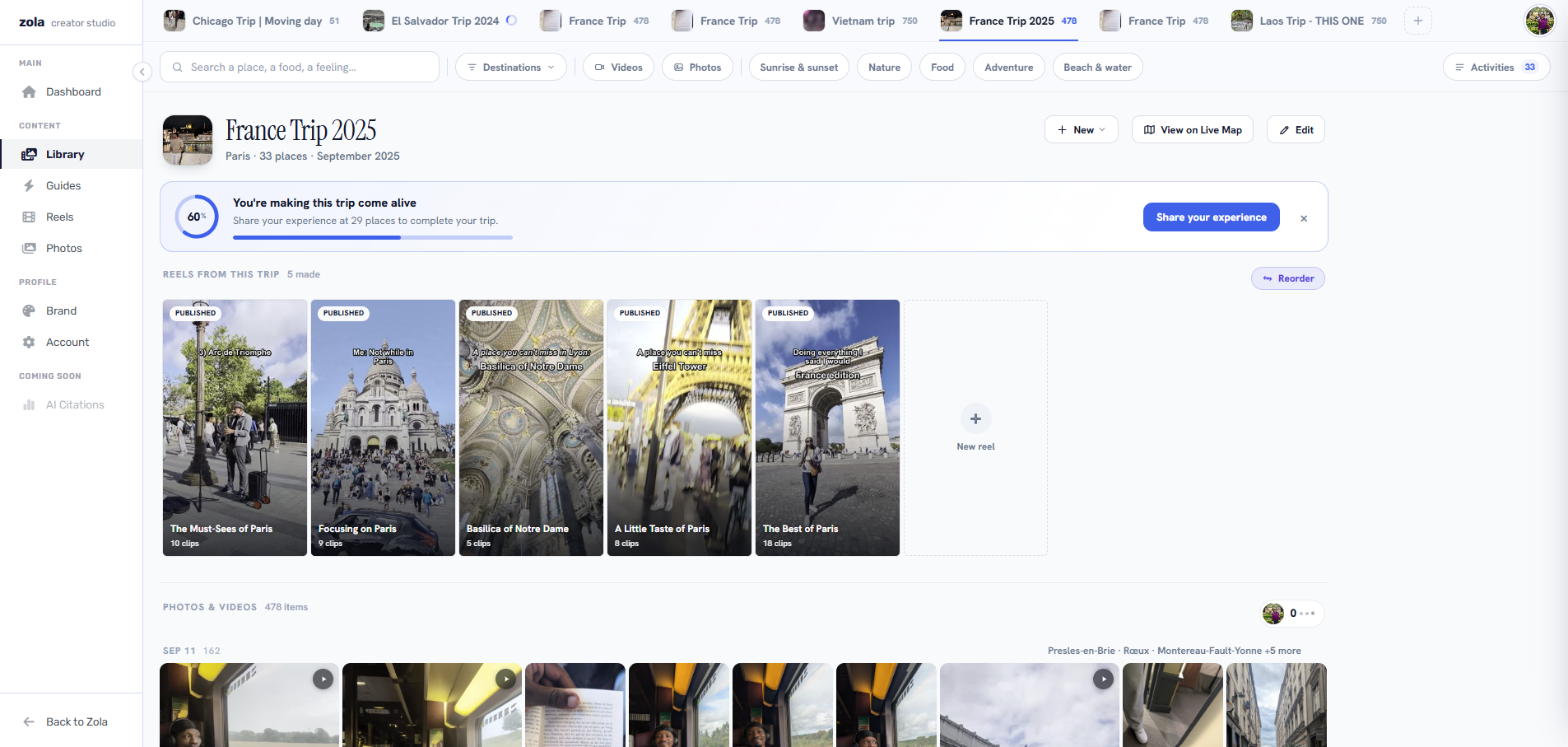
Task: Click the New reel plus tile
Action: 975,427
